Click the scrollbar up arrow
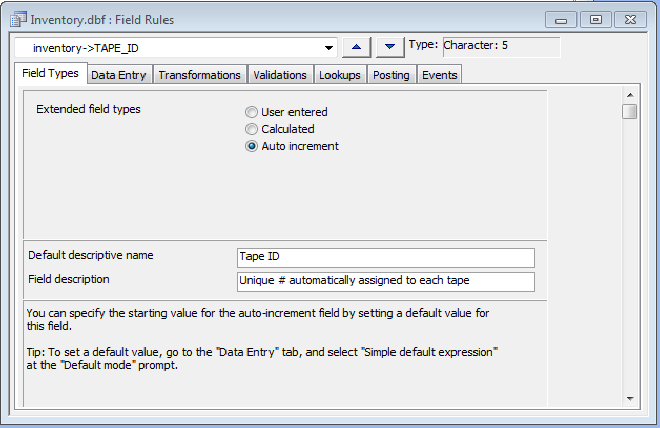This screenshot has width=660, height=428. (630, 95)
